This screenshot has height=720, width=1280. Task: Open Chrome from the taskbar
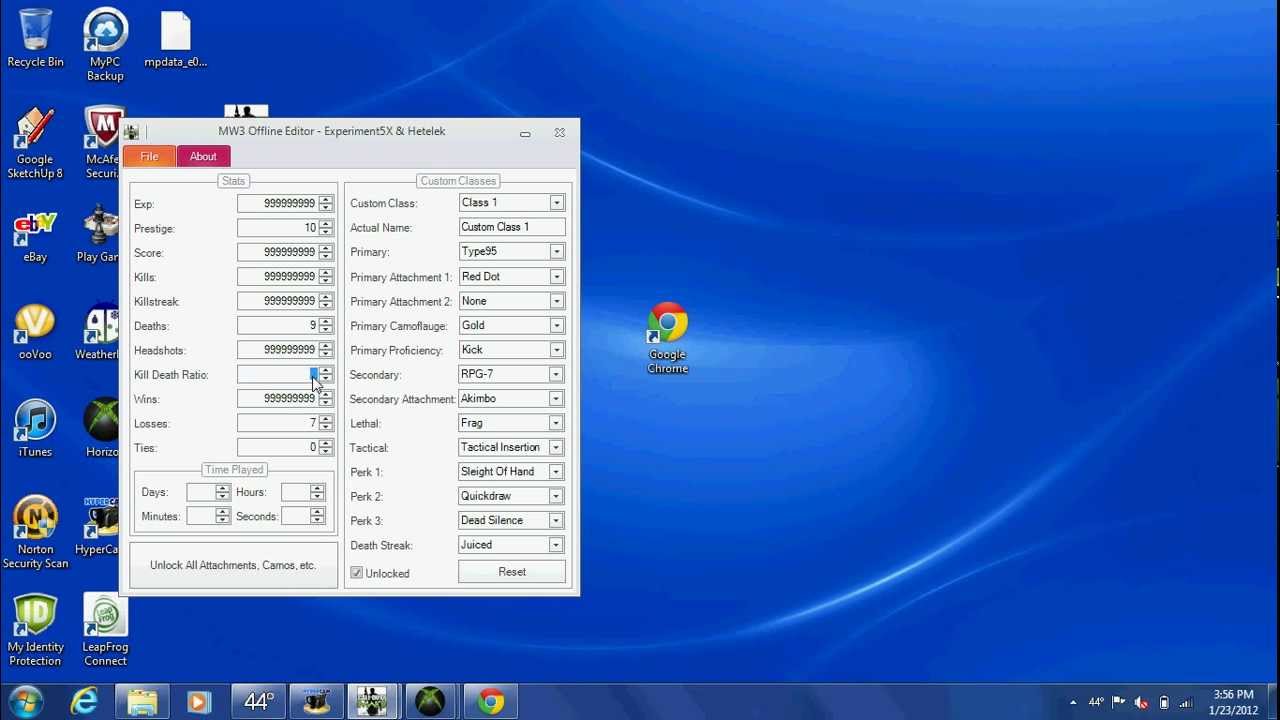490,702
